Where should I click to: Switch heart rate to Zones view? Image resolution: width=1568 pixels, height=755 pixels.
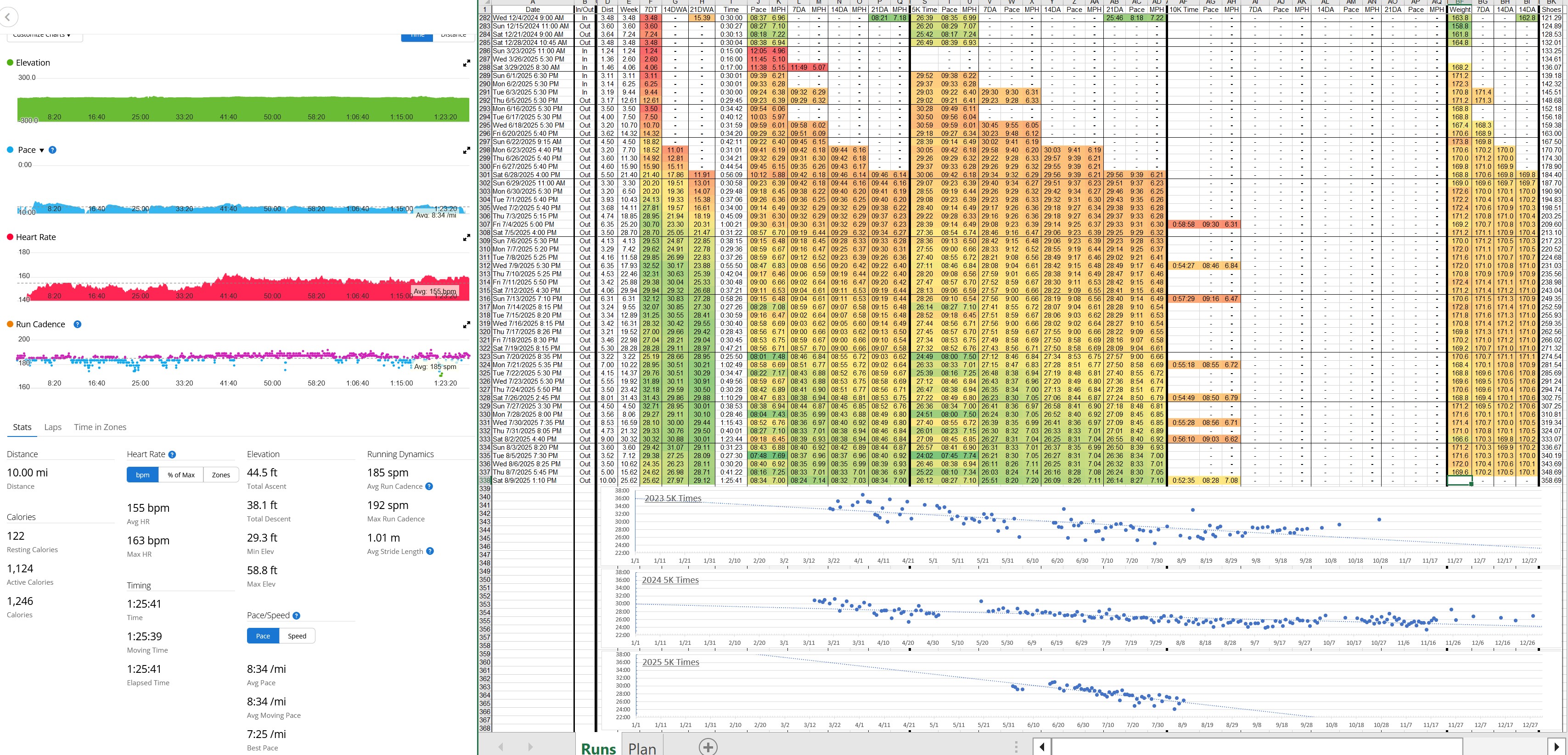coord(221,475)
